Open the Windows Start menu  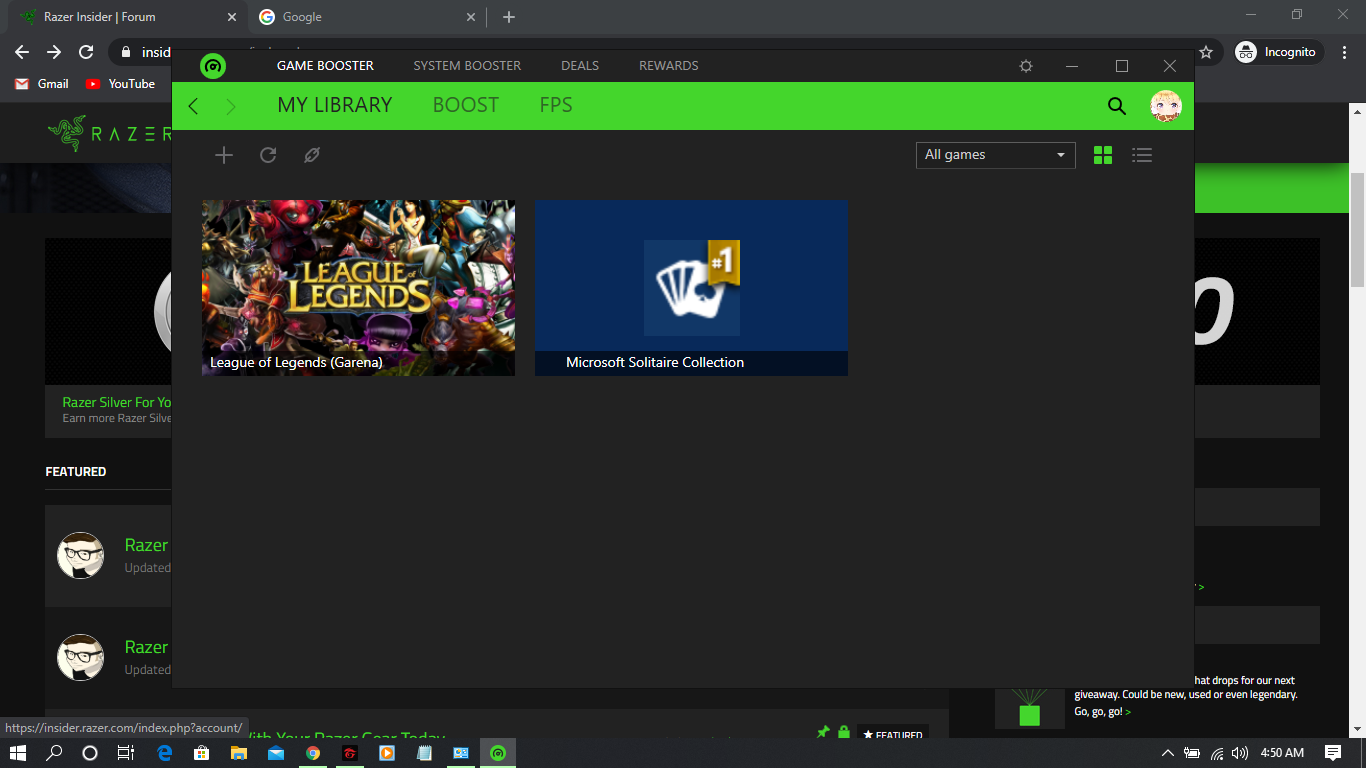click(17, 753)
